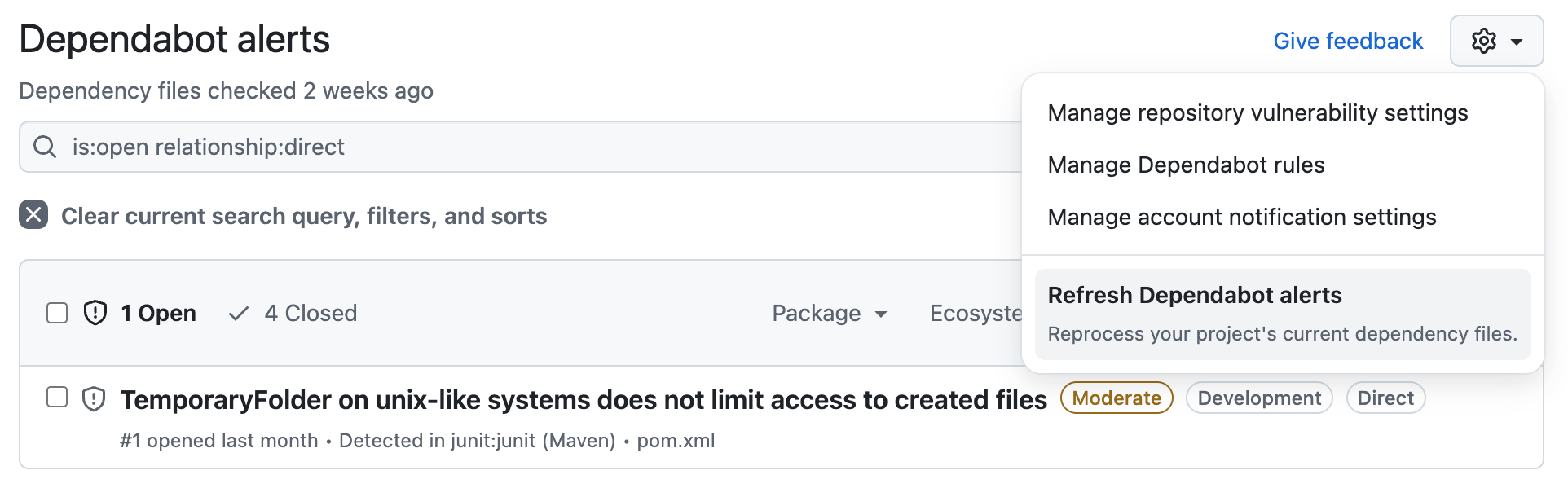Click the shield icon beside 1 Open

(x=95, y=313)
